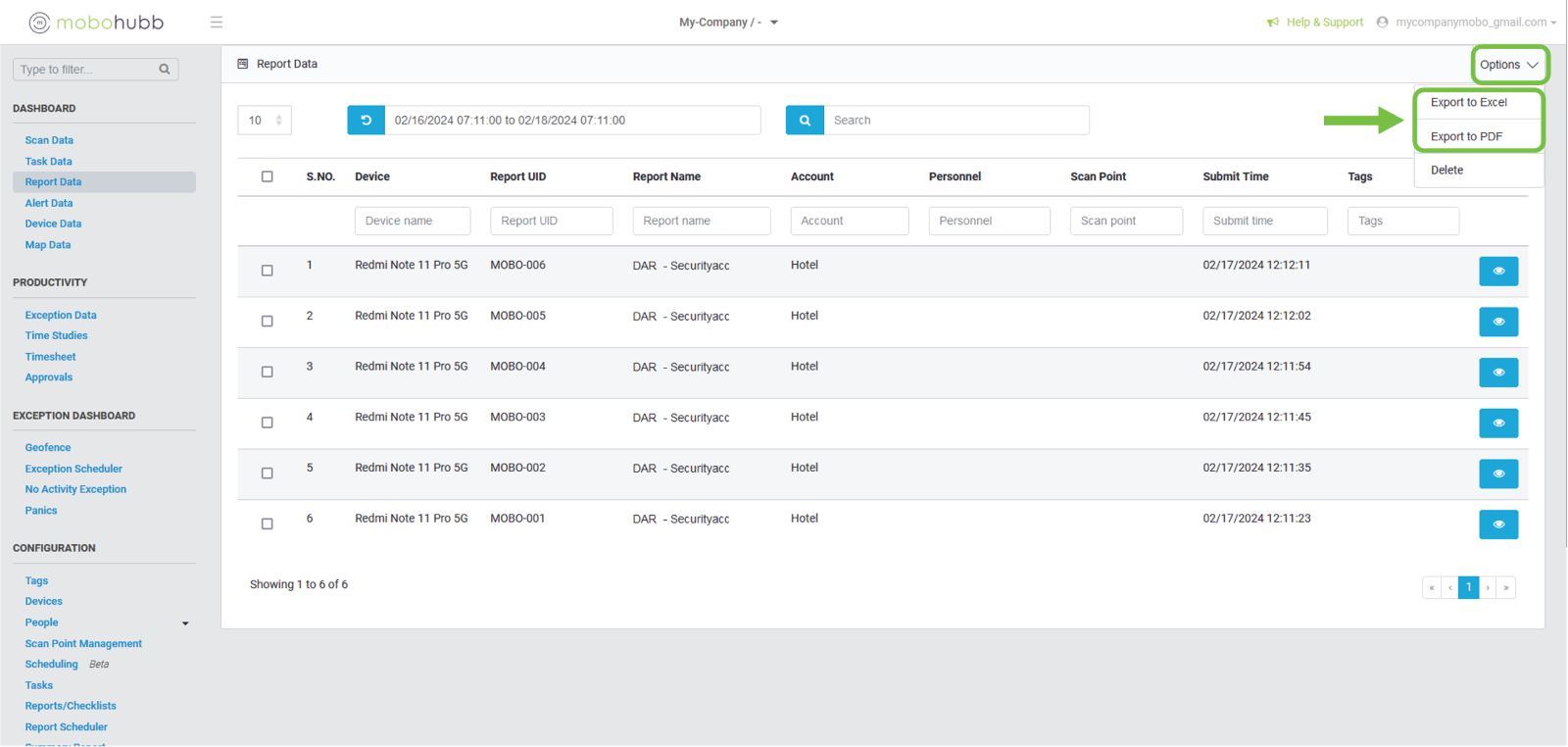Expand the People sidebar submenu

pos(185,623)
